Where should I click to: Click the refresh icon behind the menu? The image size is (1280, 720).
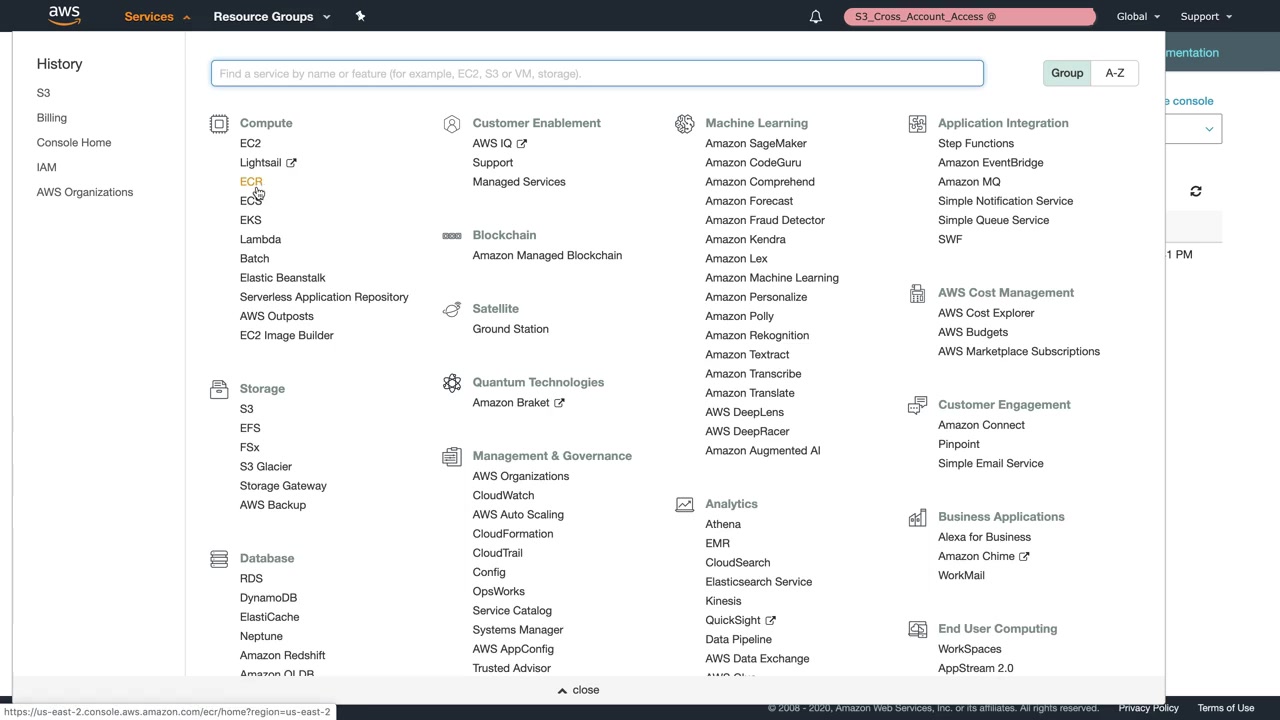coord(1196,191)
